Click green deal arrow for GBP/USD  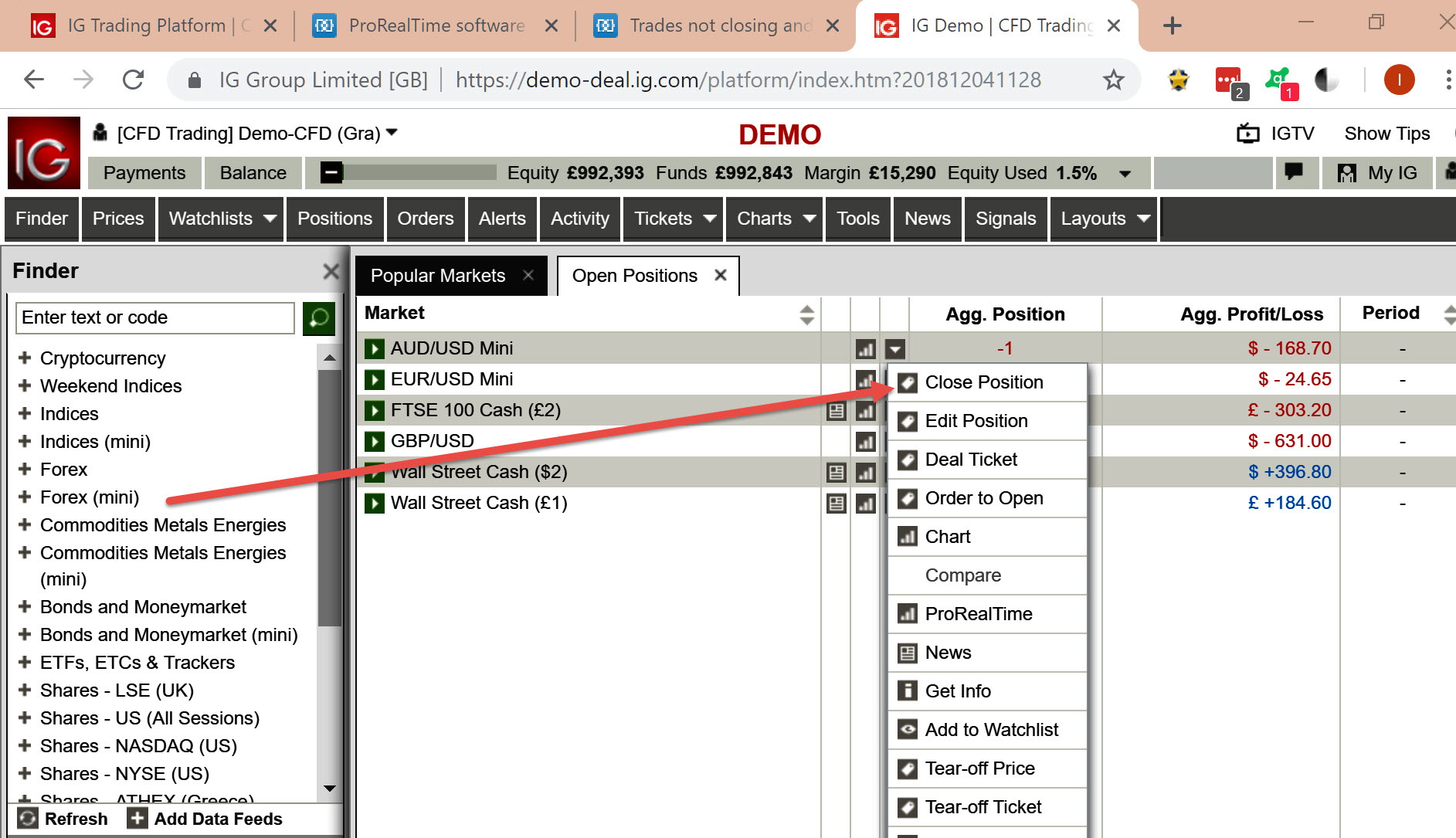(375, 442)
